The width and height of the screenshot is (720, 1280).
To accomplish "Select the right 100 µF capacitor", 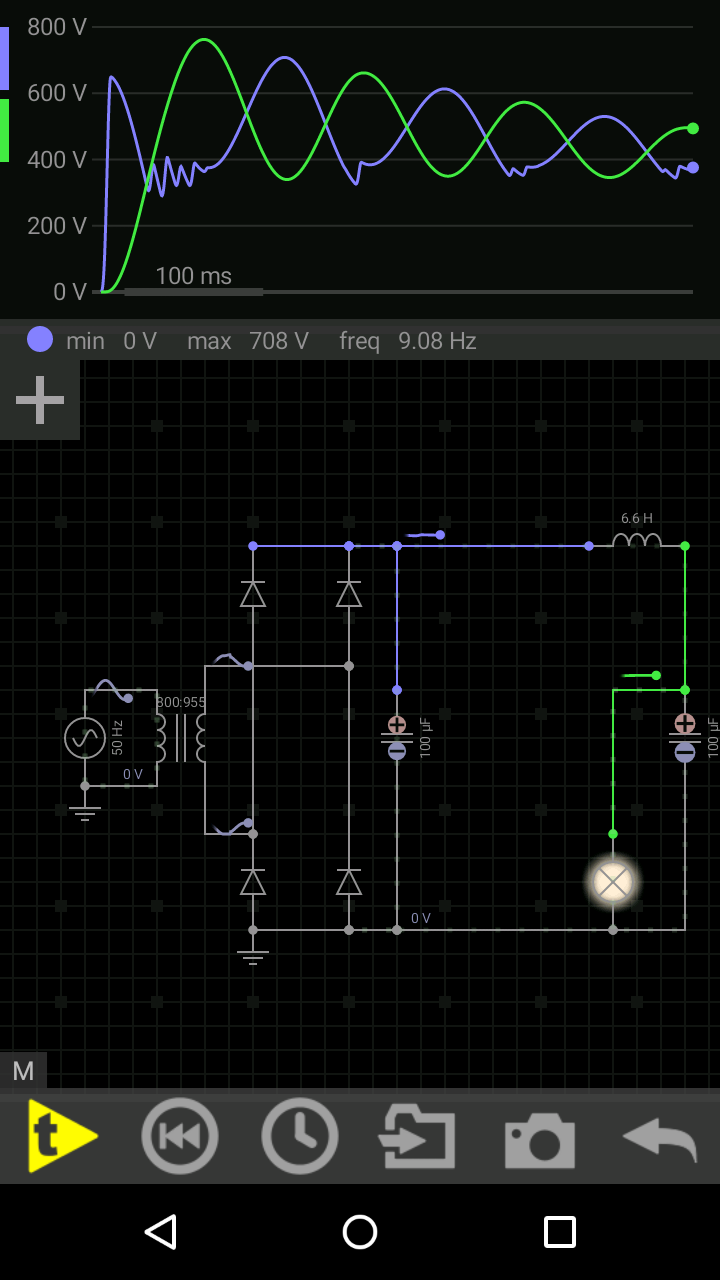I will pyautogui.click(x=685, y=738).
